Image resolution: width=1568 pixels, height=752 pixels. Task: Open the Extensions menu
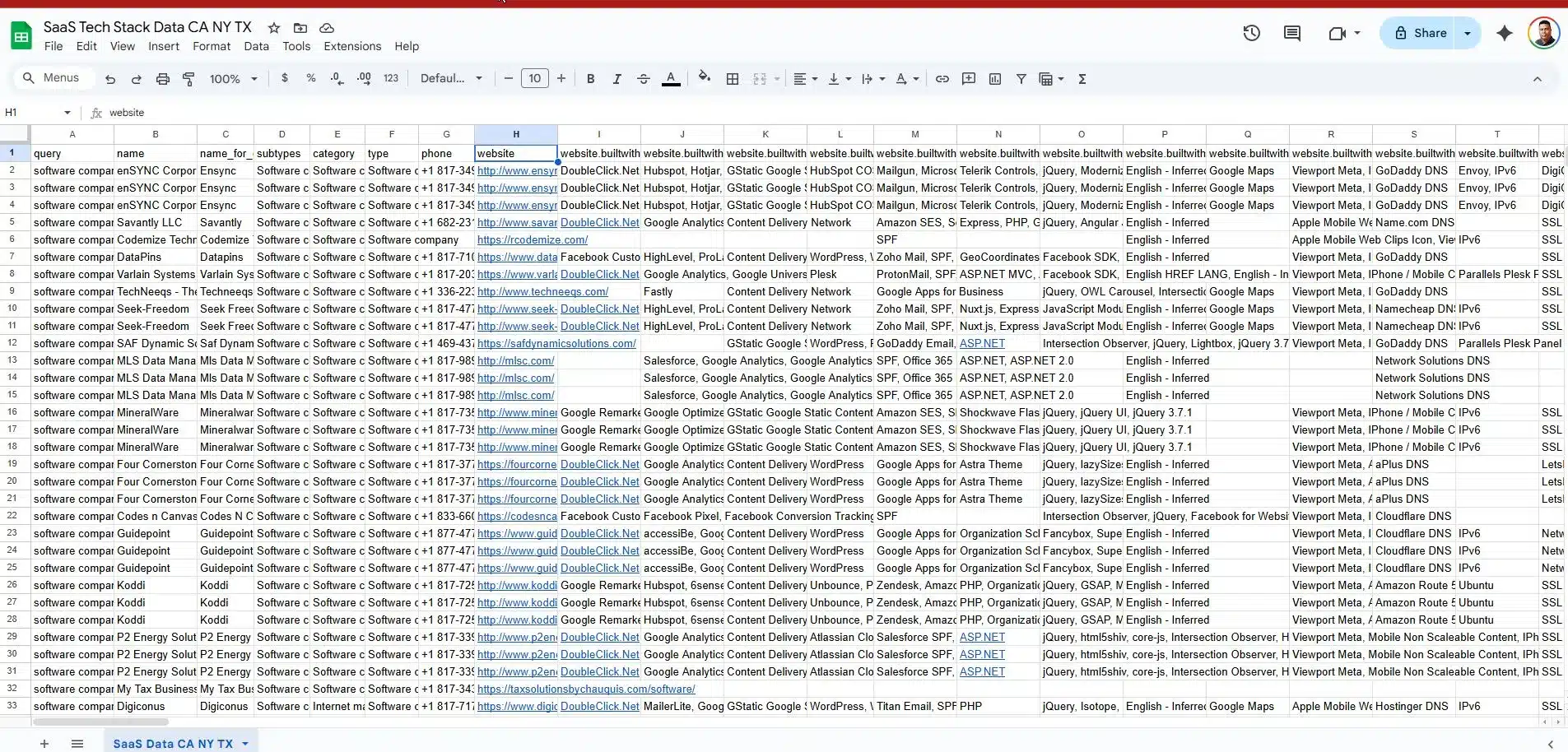352,46
